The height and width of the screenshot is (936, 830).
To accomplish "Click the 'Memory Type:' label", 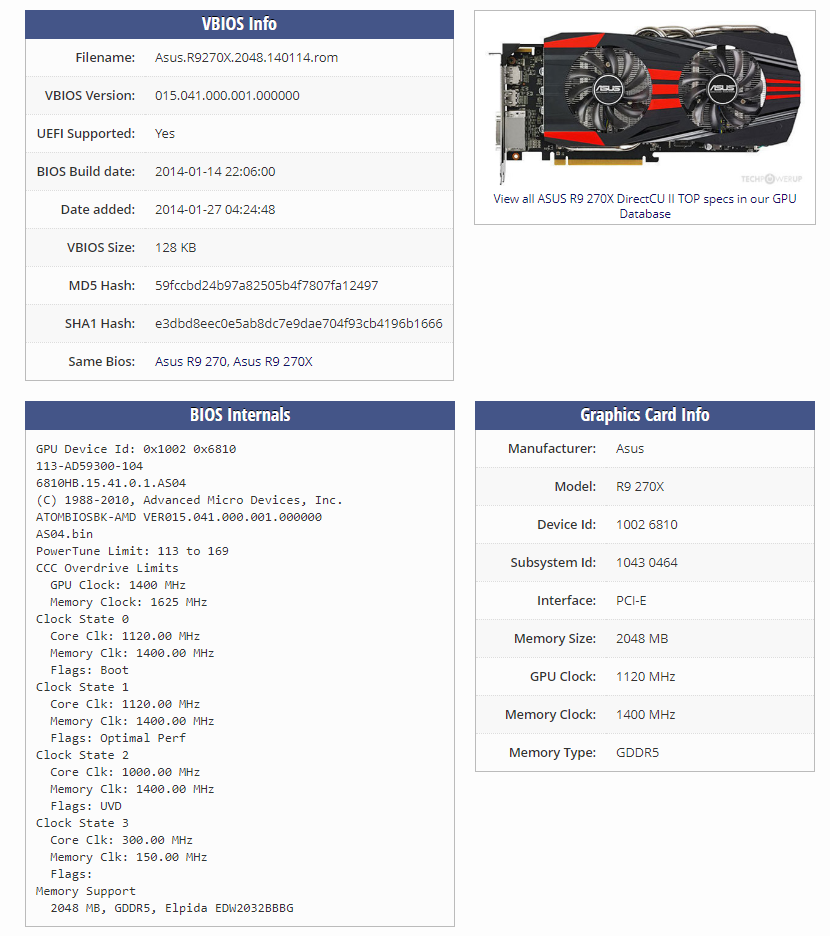I will [x=552, y=753].
